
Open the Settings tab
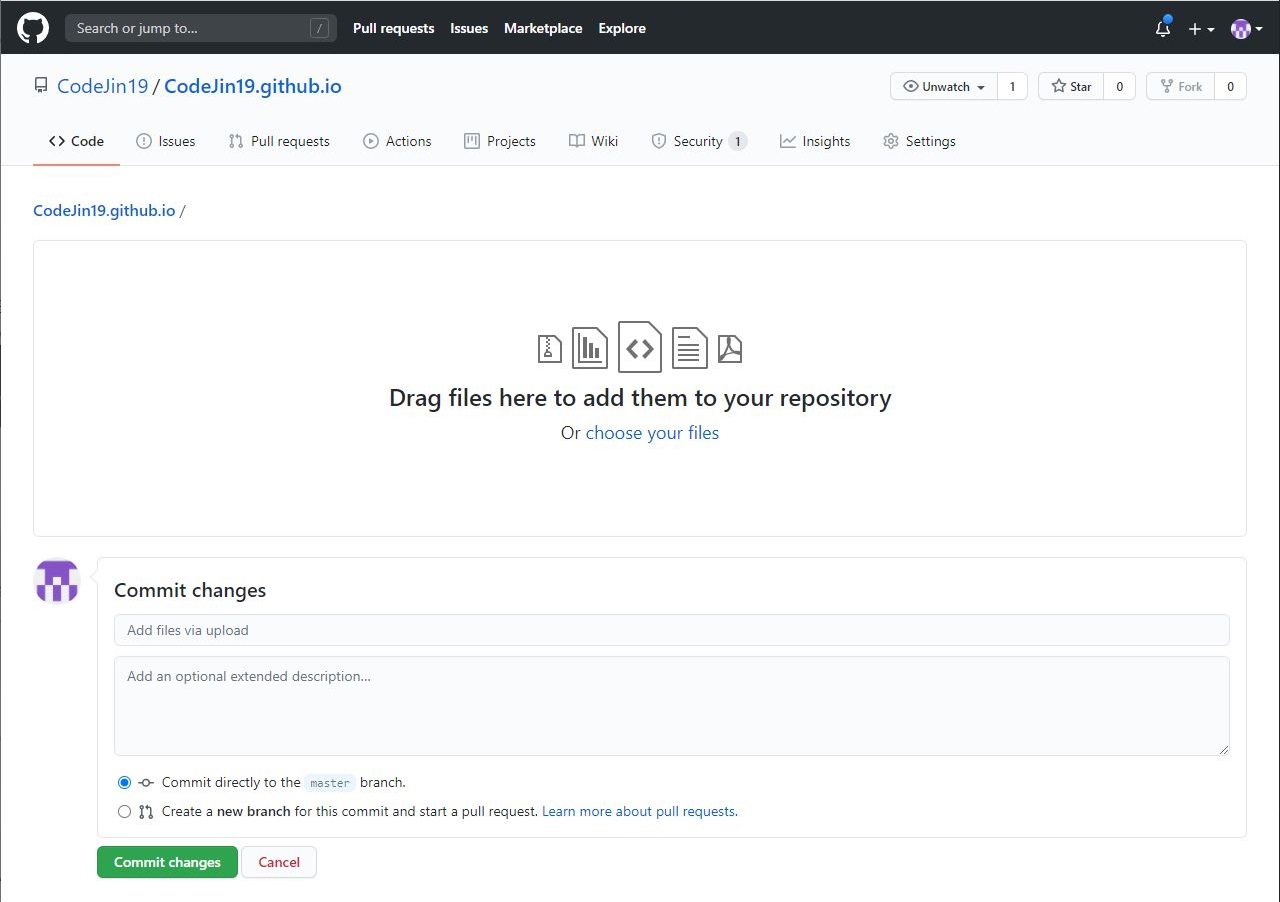(920, 141)
